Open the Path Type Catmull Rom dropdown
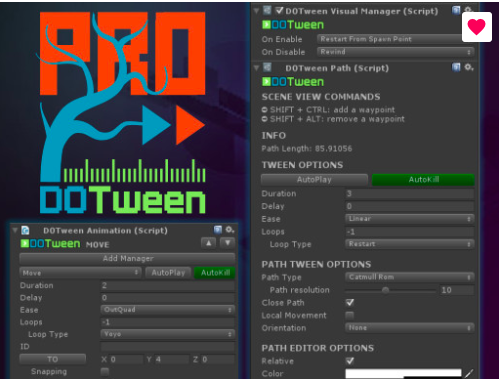The image size is (499, 379). pos(410,277)
